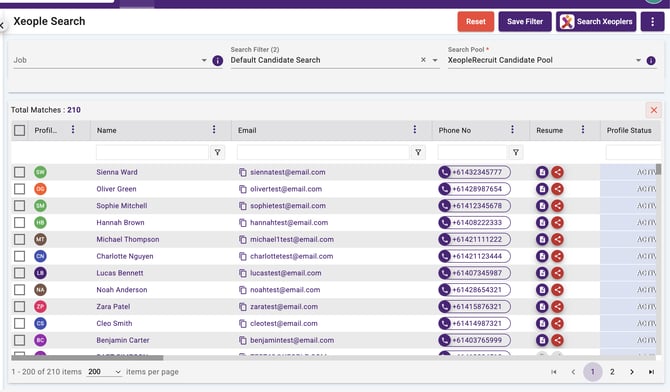Click the info icon beside Job field
670x392 pixels.
[x=217, y=61]
